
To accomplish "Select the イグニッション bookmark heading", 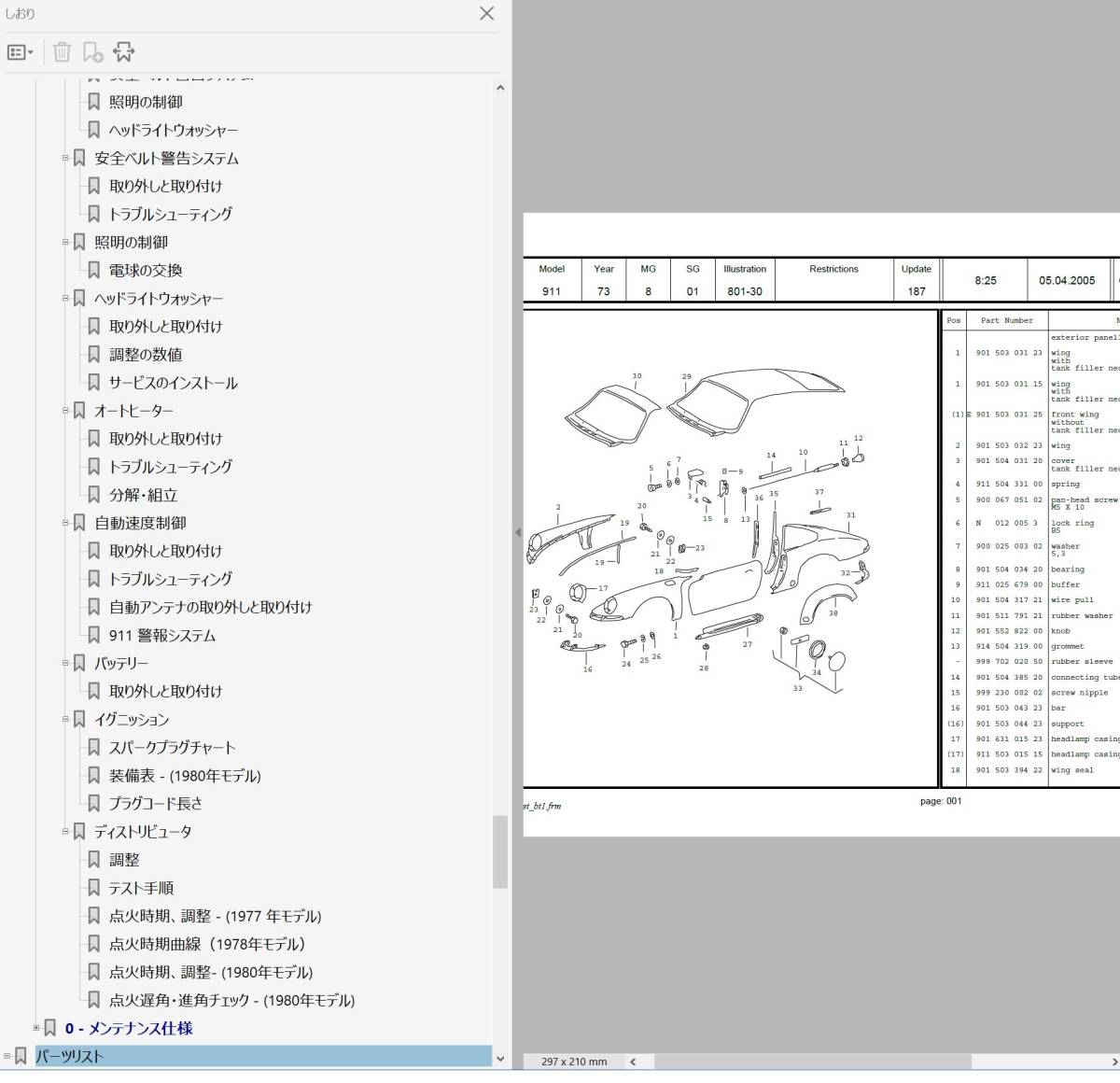I will [132, 719].
